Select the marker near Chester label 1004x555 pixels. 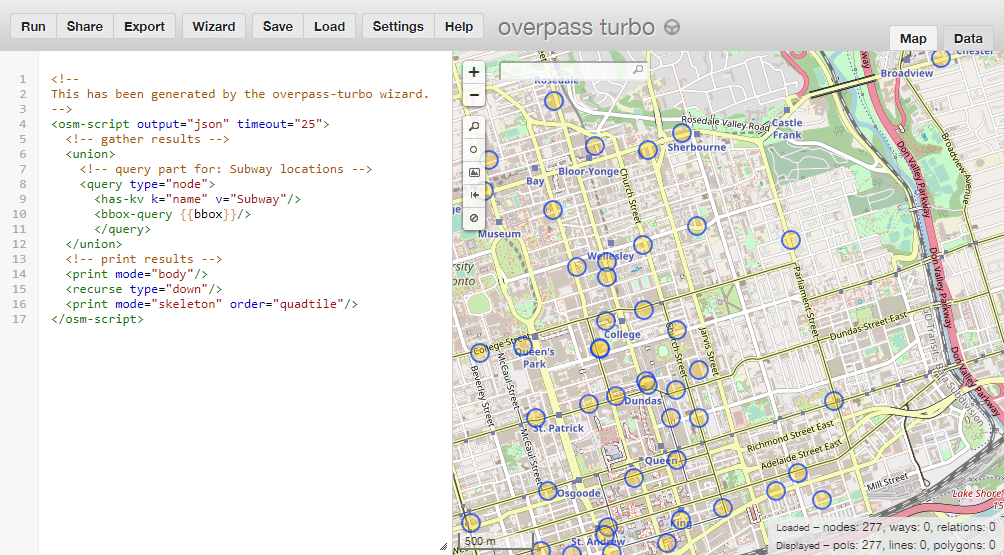[940, 58]
